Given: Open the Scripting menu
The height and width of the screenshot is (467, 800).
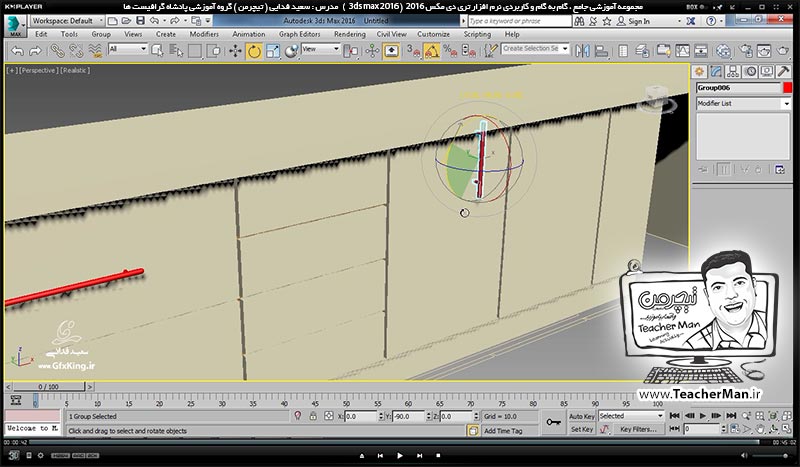Looking at the screenshot, I should 477,34.
